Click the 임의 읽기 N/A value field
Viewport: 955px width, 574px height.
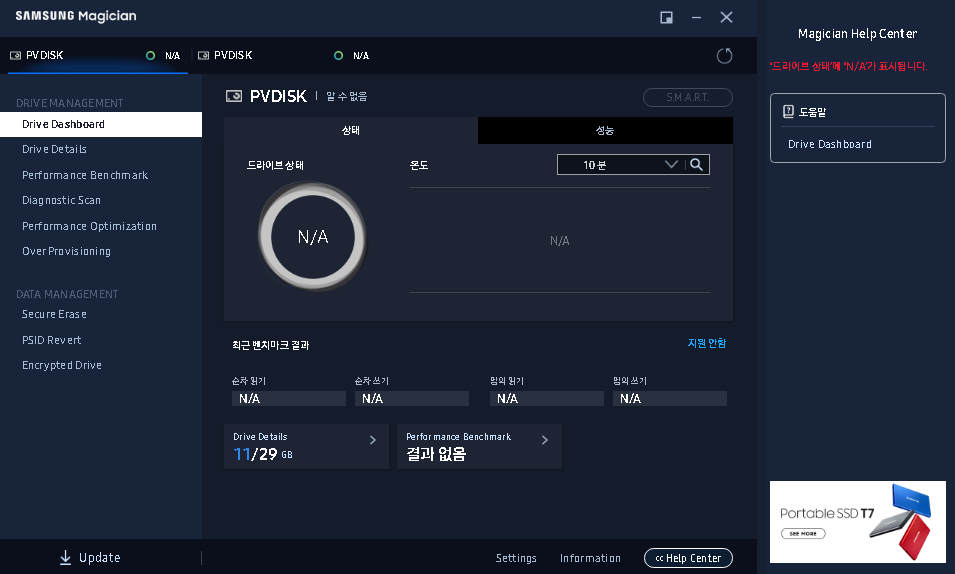pyautogui.click(x=547, y=399)
